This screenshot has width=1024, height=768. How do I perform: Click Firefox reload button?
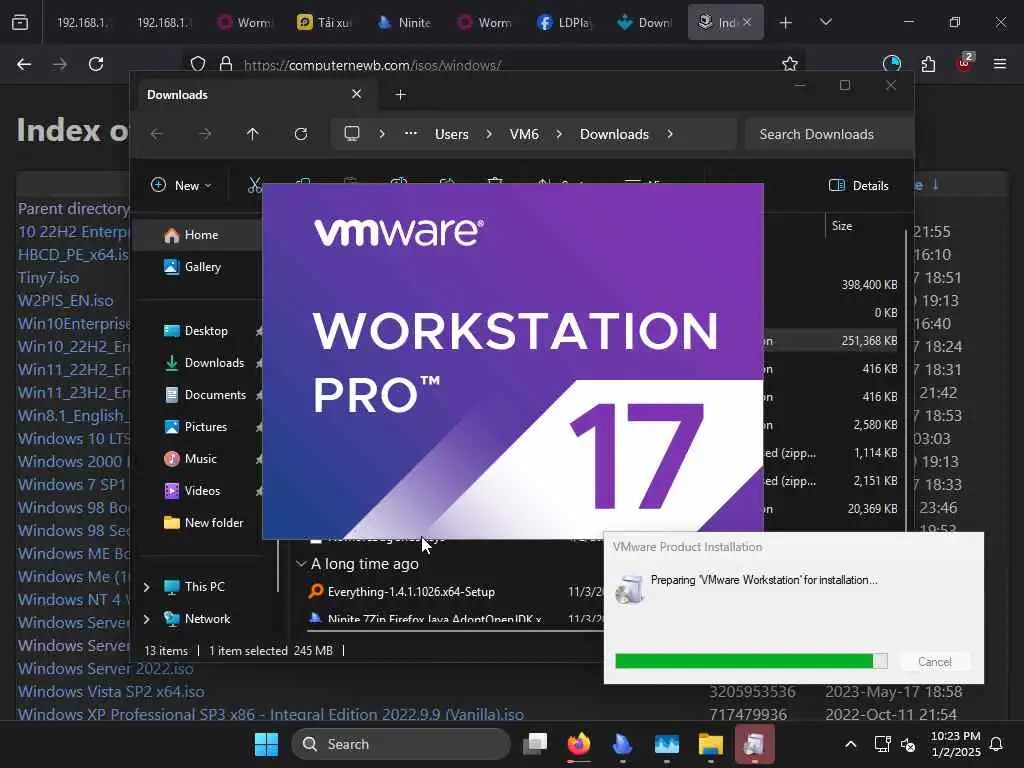(96, 64)
